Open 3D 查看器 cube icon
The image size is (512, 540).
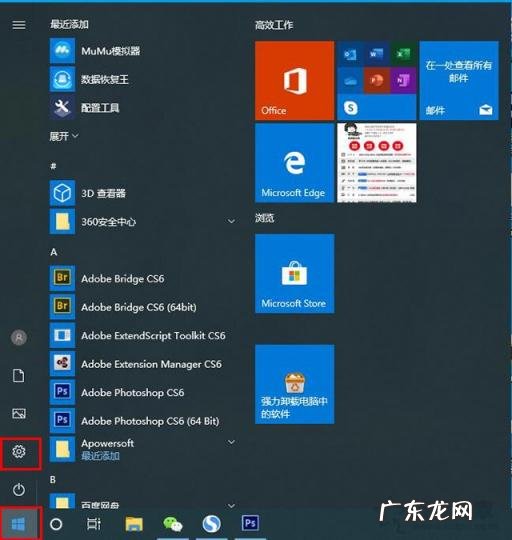click(x=62, y=193)
